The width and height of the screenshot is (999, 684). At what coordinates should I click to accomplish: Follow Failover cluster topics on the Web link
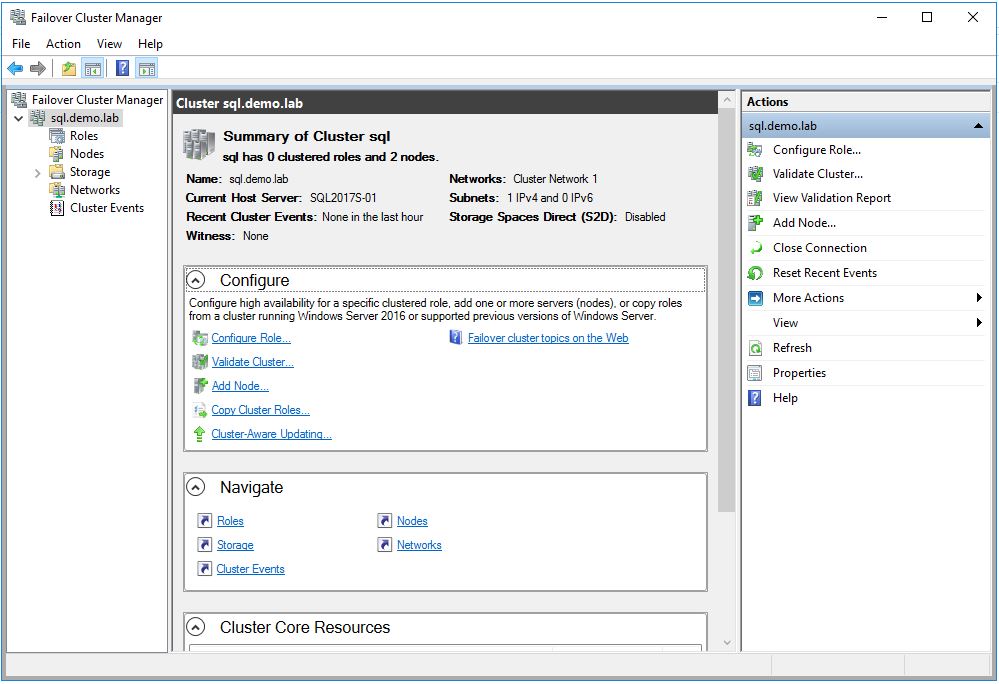coord(548,338)
